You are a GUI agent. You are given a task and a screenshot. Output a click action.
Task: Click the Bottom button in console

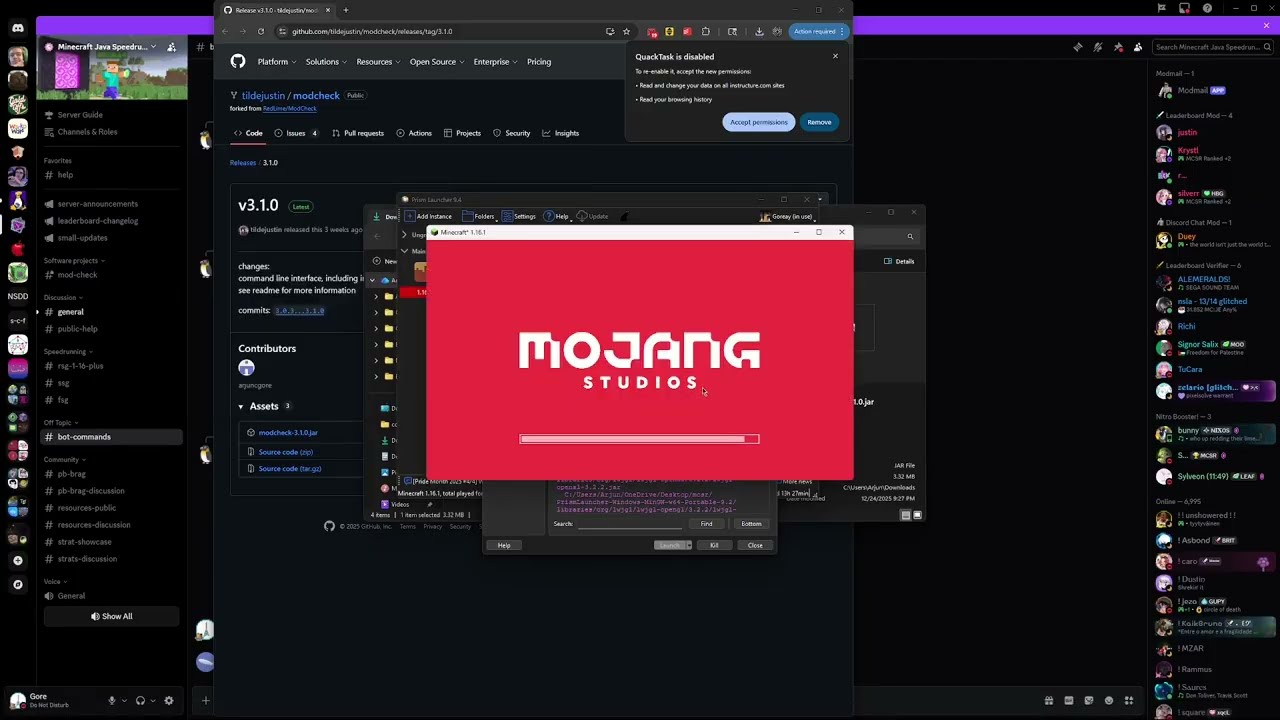coord(751,524)
